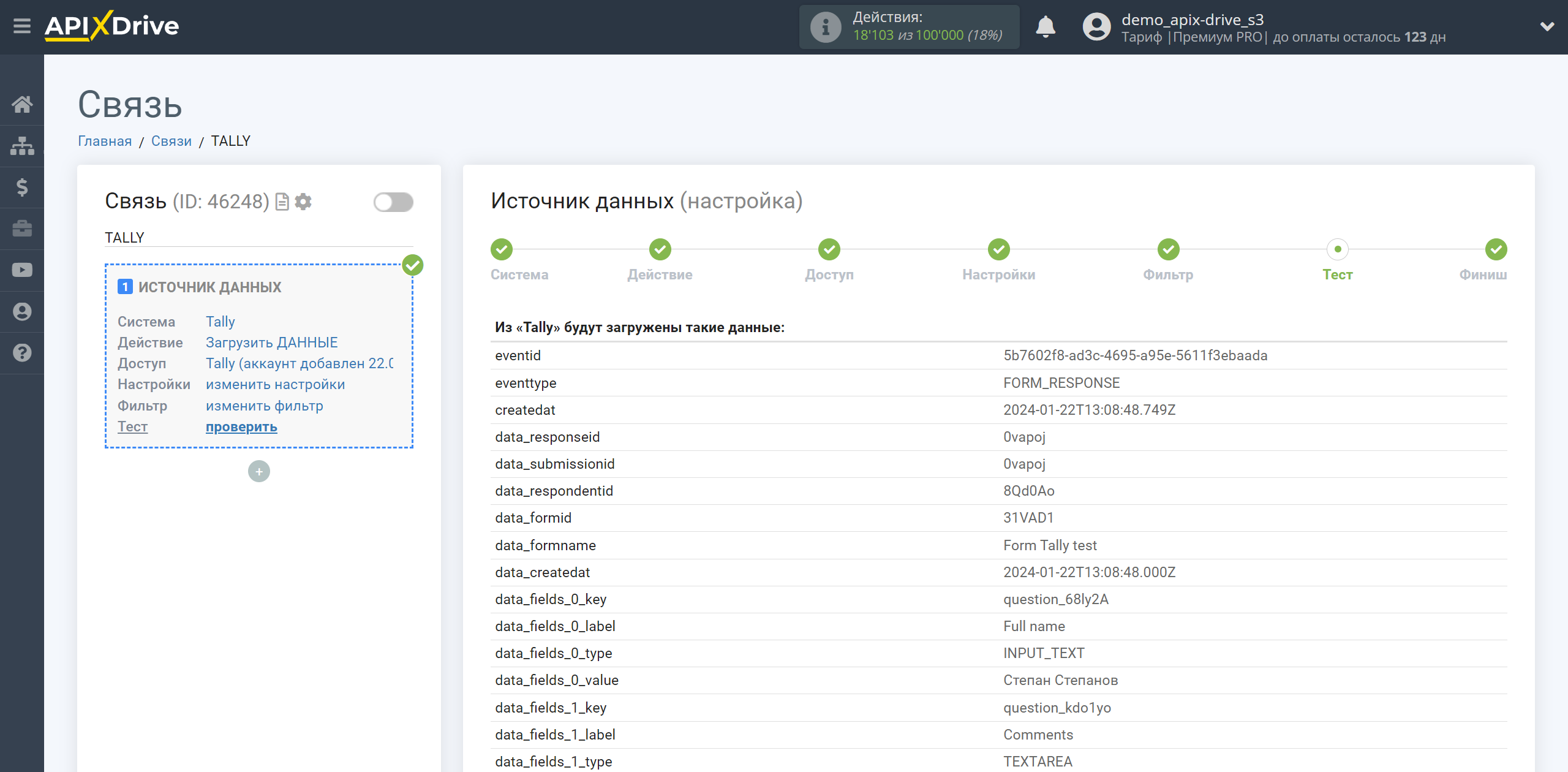Select FORM_RESPONSE value

(1061, 383)
